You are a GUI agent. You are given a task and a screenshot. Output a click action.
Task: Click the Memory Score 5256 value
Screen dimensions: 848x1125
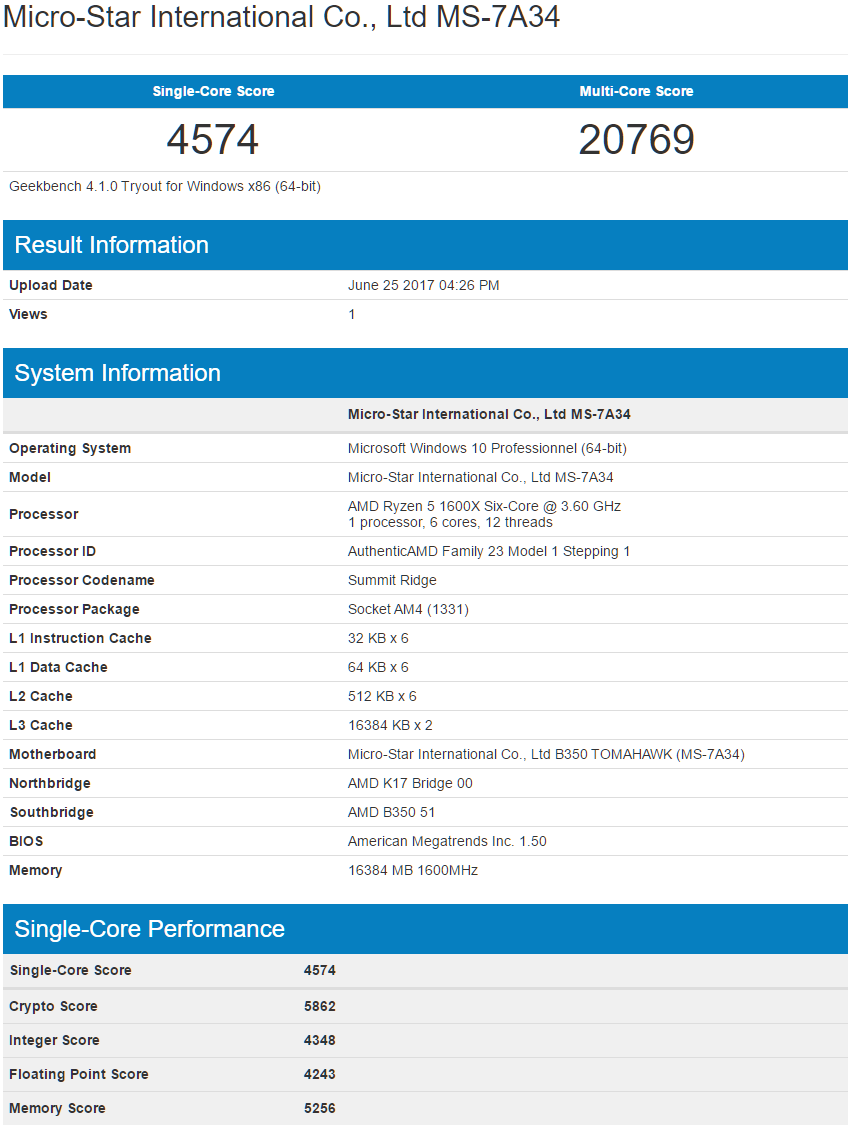(320, 1108)
